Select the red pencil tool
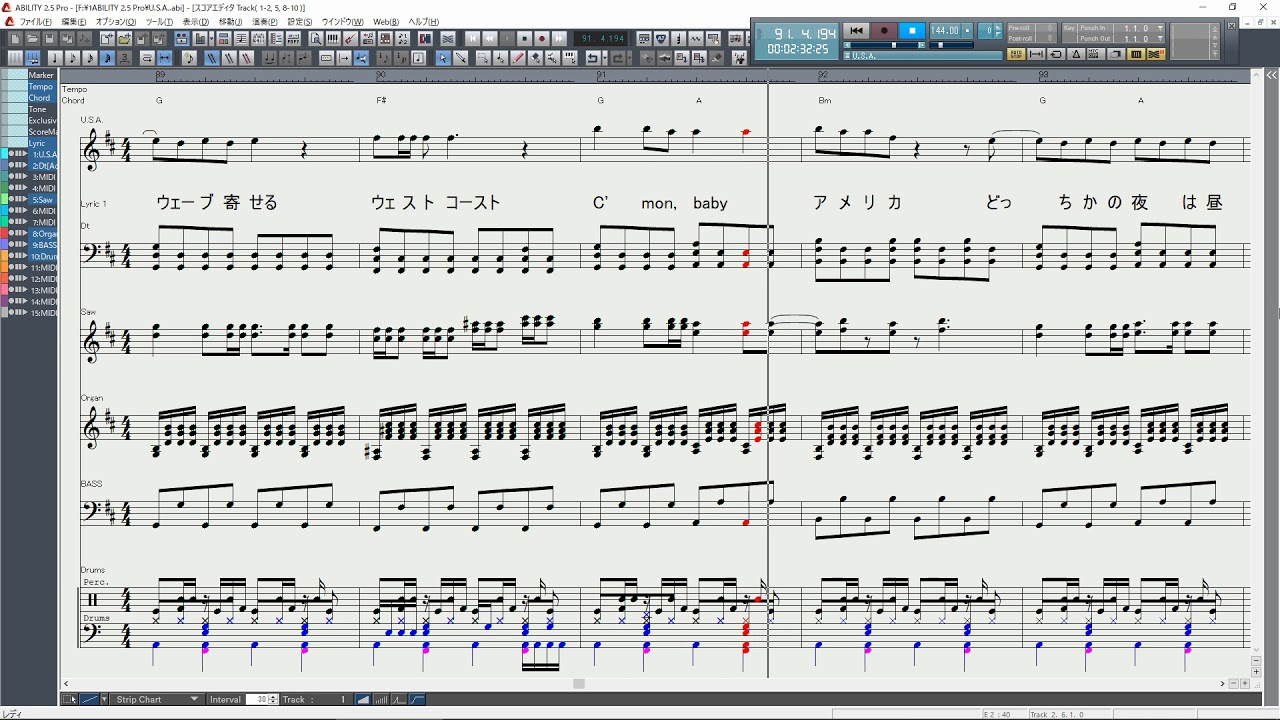Image resolution: width=1280 pixels, height=720 pixels. (518, 58)
